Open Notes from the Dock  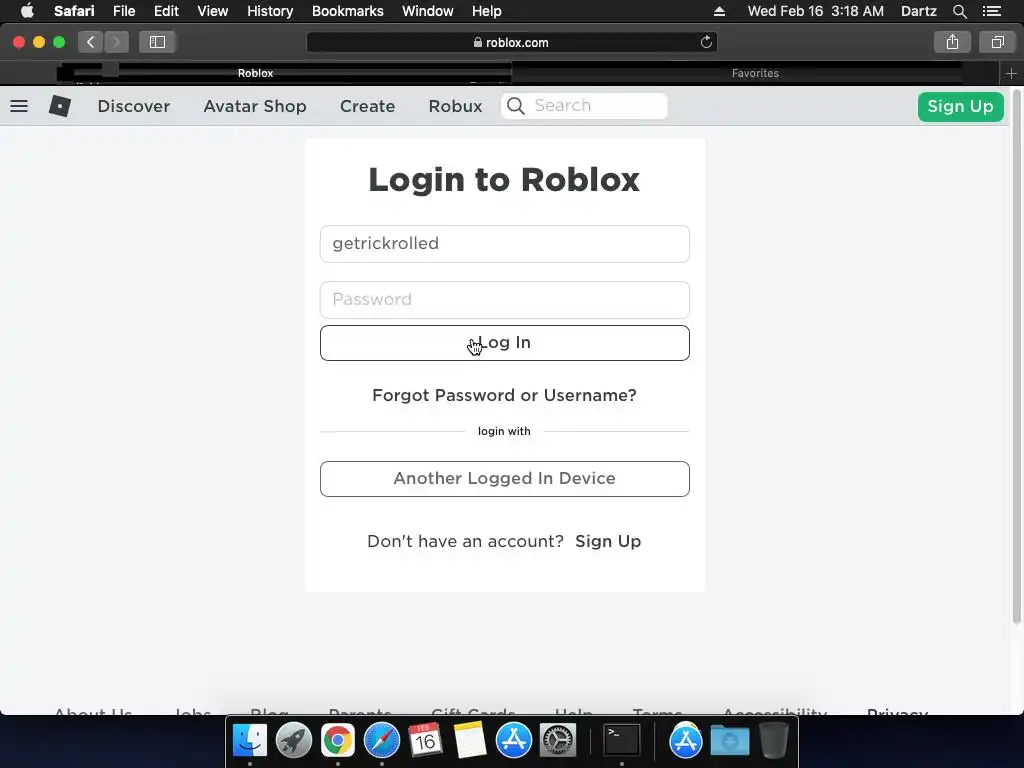click(470, 740)
